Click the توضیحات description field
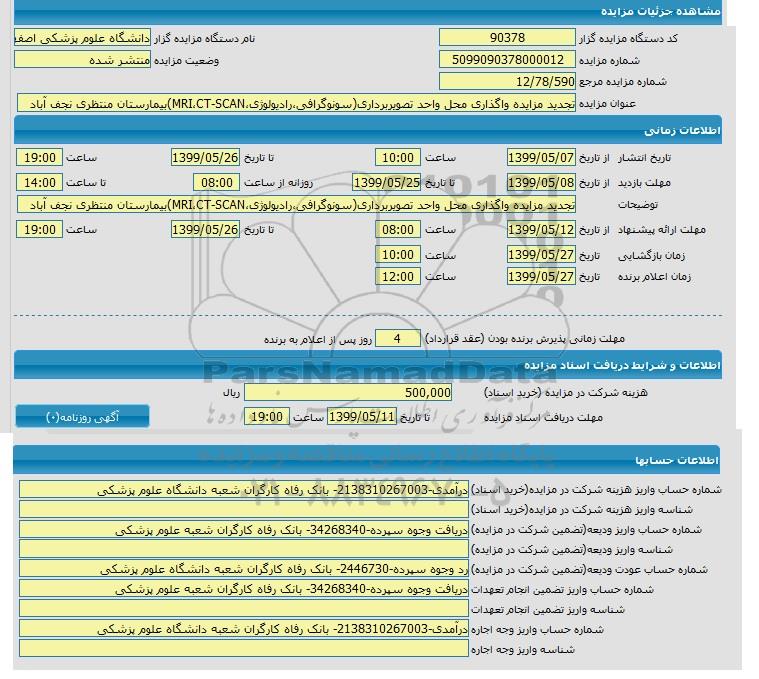Viewport: 759px width, 679px height. pyautogui.click(x=296, y=205)
